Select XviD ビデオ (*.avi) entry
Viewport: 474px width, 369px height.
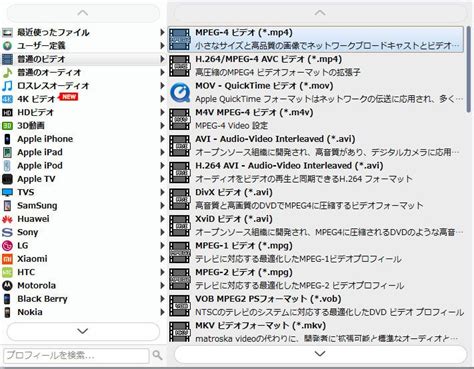(x=316, y=226)
